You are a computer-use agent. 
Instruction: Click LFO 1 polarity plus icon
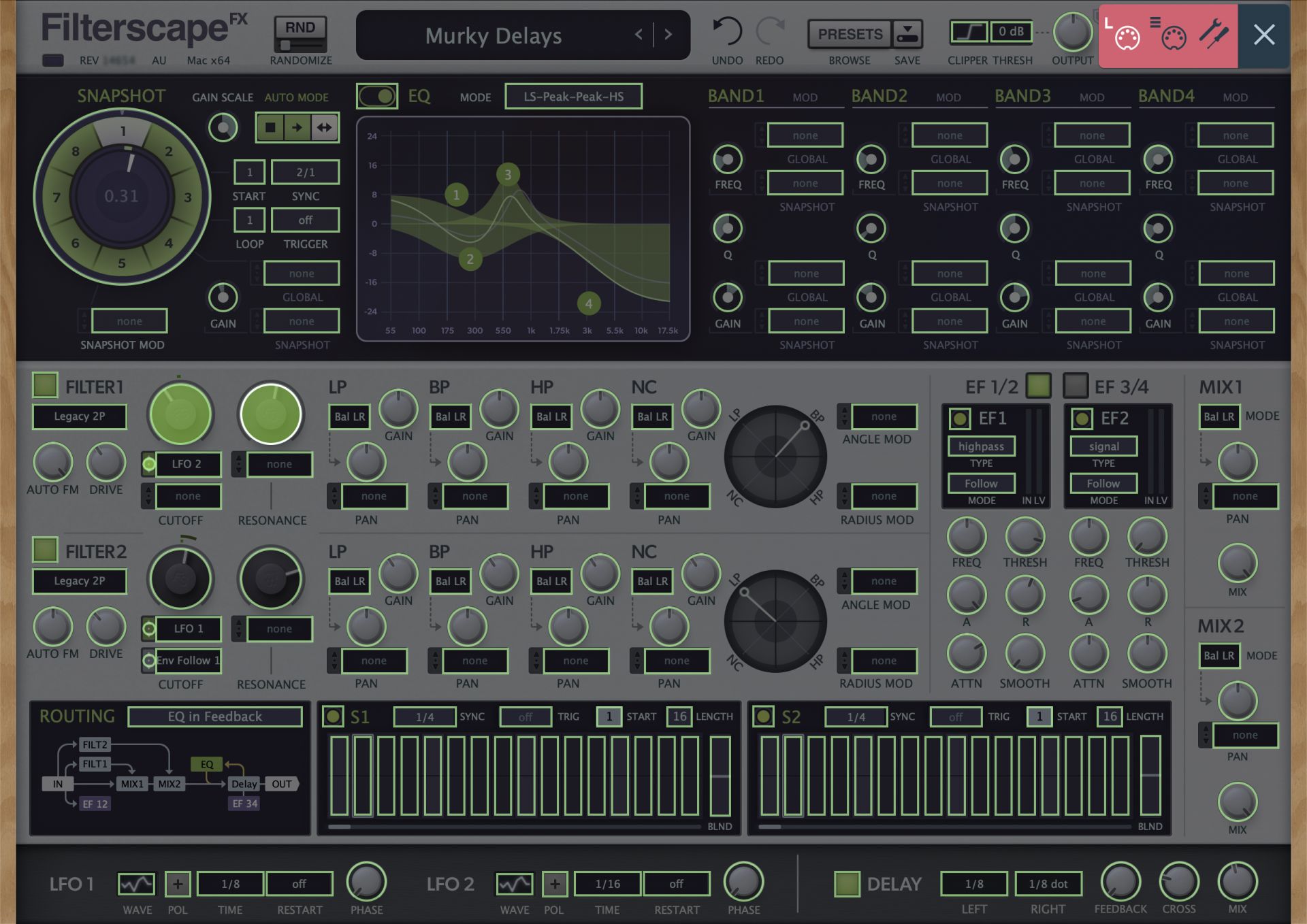point(178,884)
